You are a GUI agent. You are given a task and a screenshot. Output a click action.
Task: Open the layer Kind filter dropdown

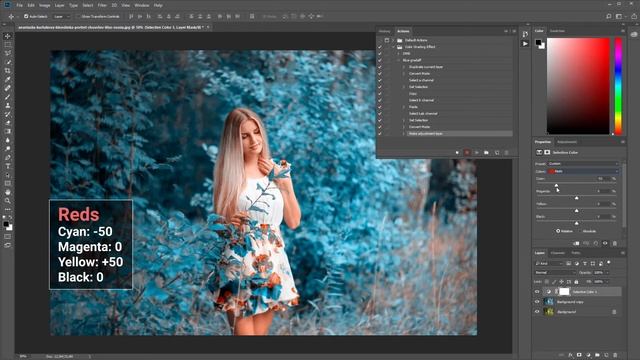[549, 264]
